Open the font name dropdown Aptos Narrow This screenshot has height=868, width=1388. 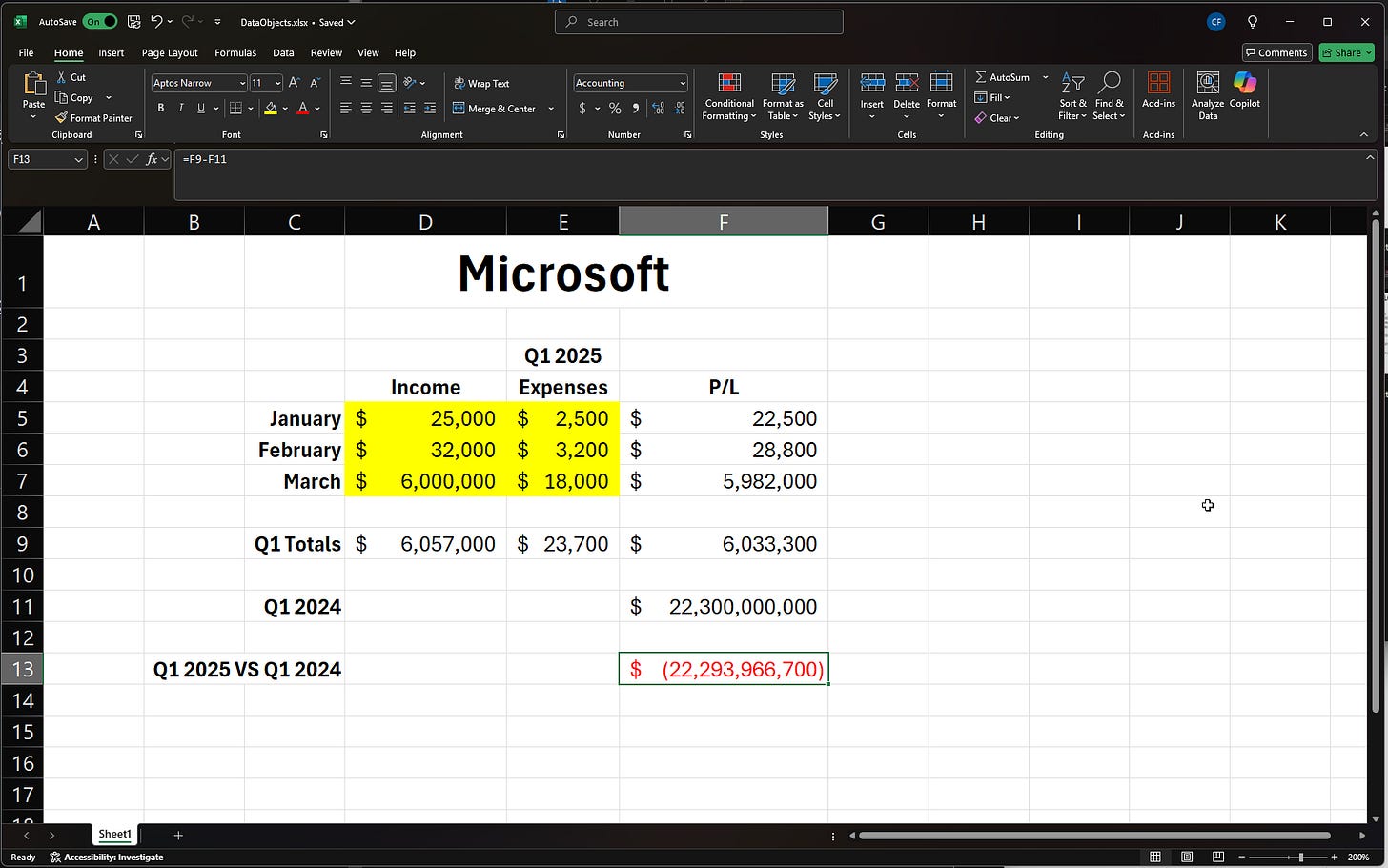(x=242, y=83)
